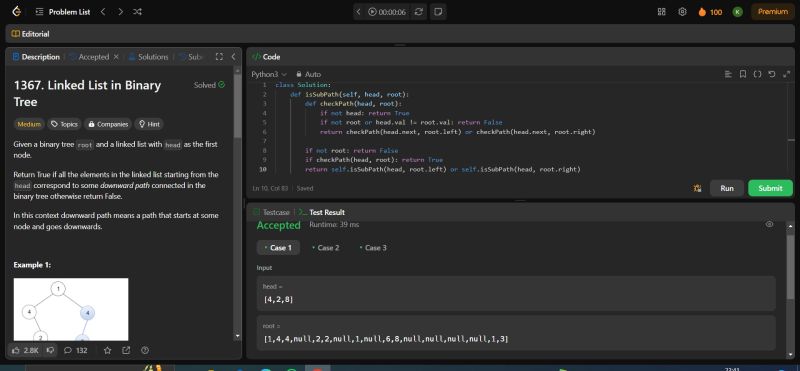Click the Code panel tab
This screenshot has height=371, width=800.
(x=266, y=57)
